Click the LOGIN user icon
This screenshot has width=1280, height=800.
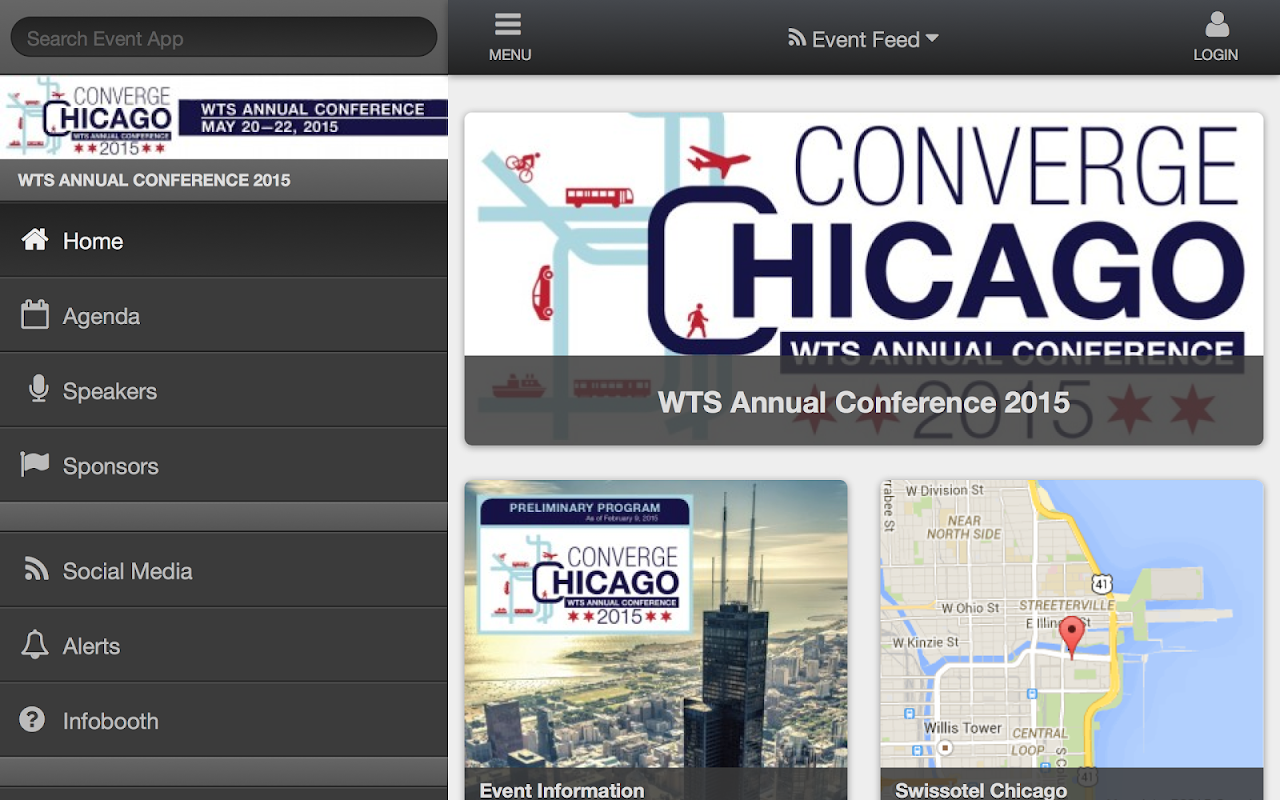1216,25
